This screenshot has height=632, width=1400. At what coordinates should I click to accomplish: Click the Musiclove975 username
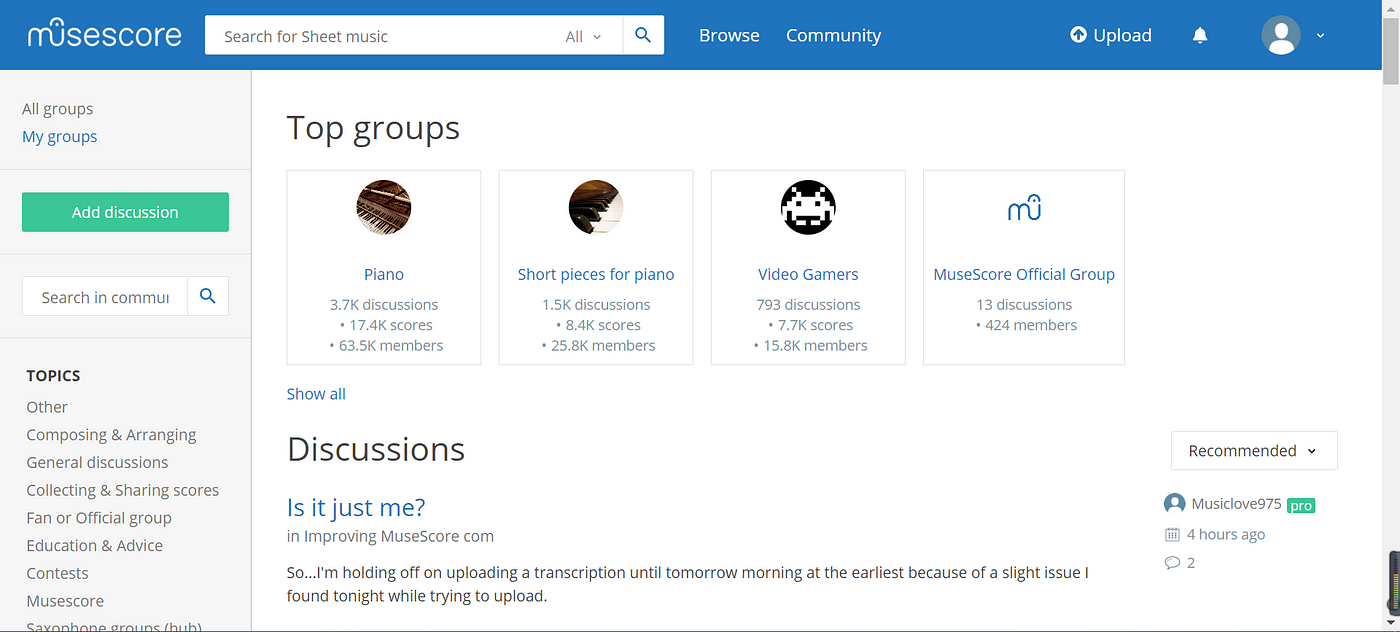tap(1236, 504)
